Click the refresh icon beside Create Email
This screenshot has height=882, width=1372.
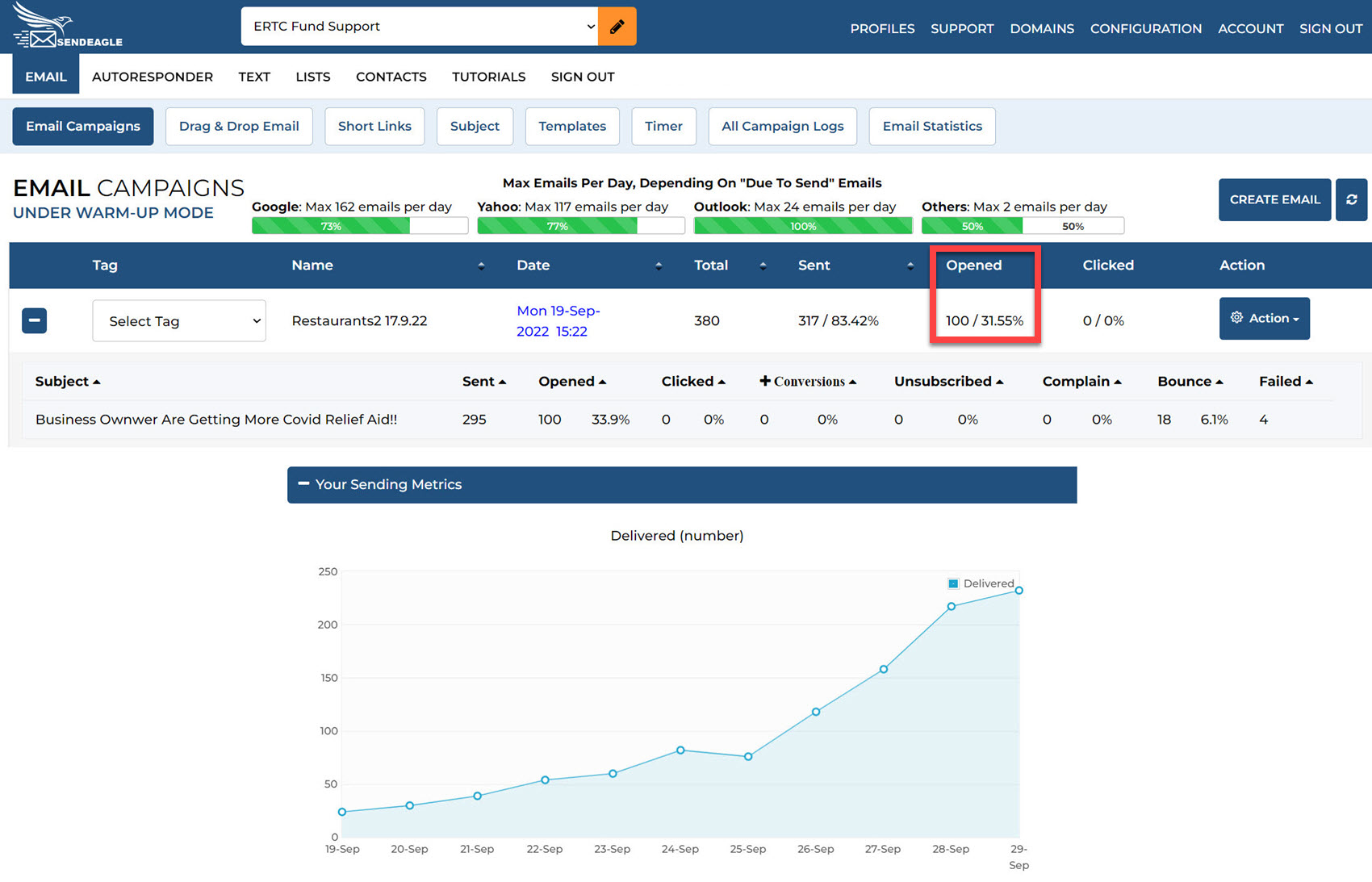click(1351, 199)
